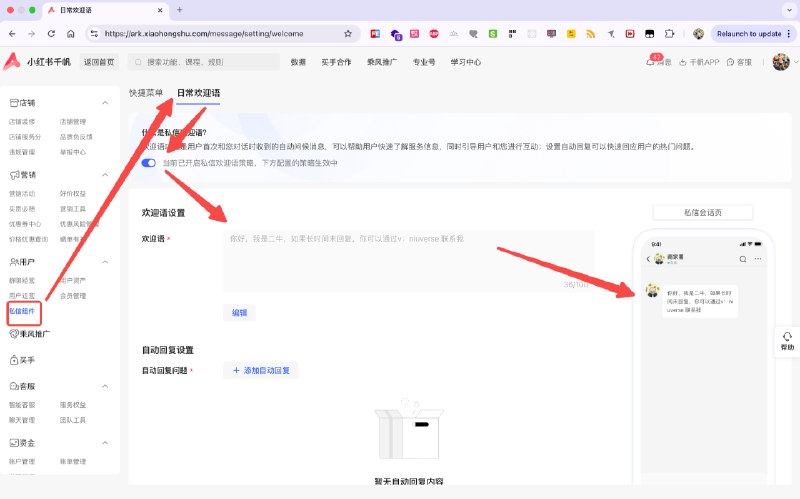Open a new browser tab
Viewport: 800px width, 499px height.
coord(180,10)
